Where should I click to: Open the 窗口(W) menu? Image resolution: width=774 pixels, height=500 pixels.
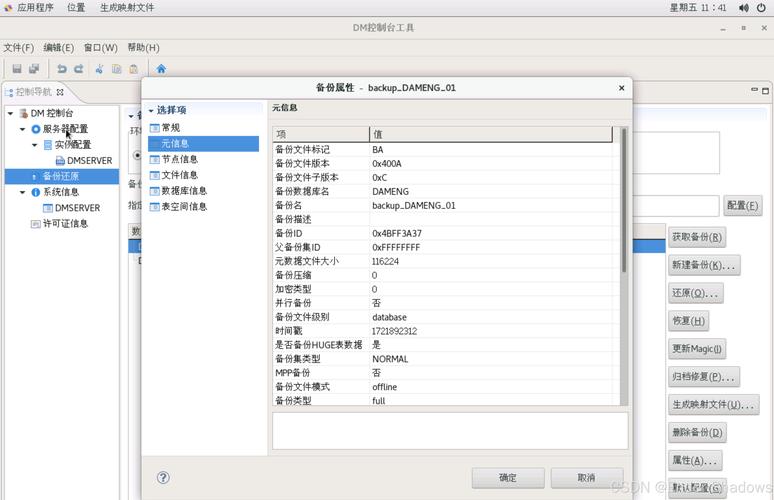click(x=101, y=48)
